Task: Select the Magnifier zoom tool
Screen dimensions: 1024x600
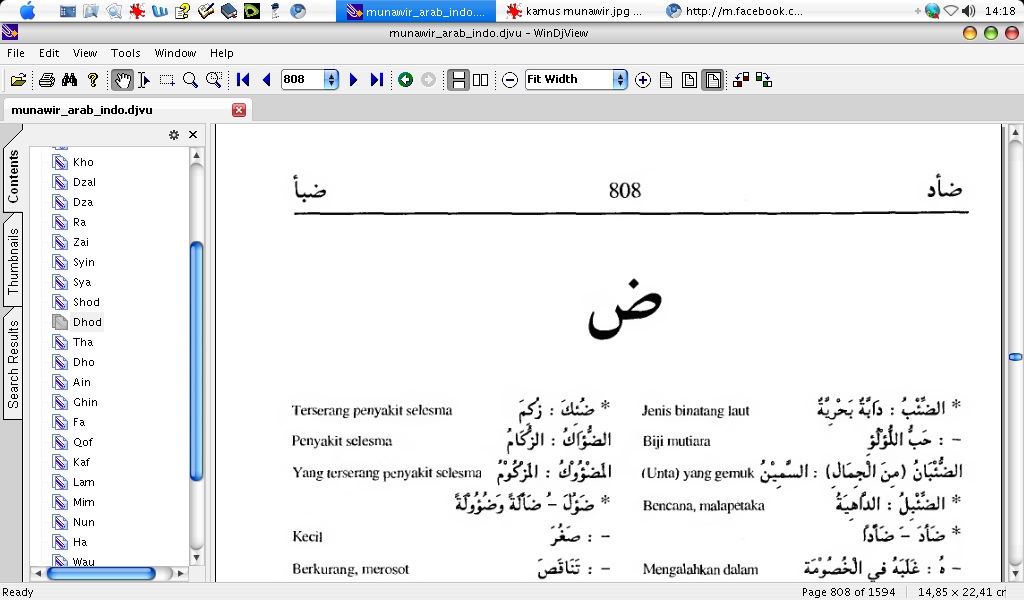Action: click(188, 80)
